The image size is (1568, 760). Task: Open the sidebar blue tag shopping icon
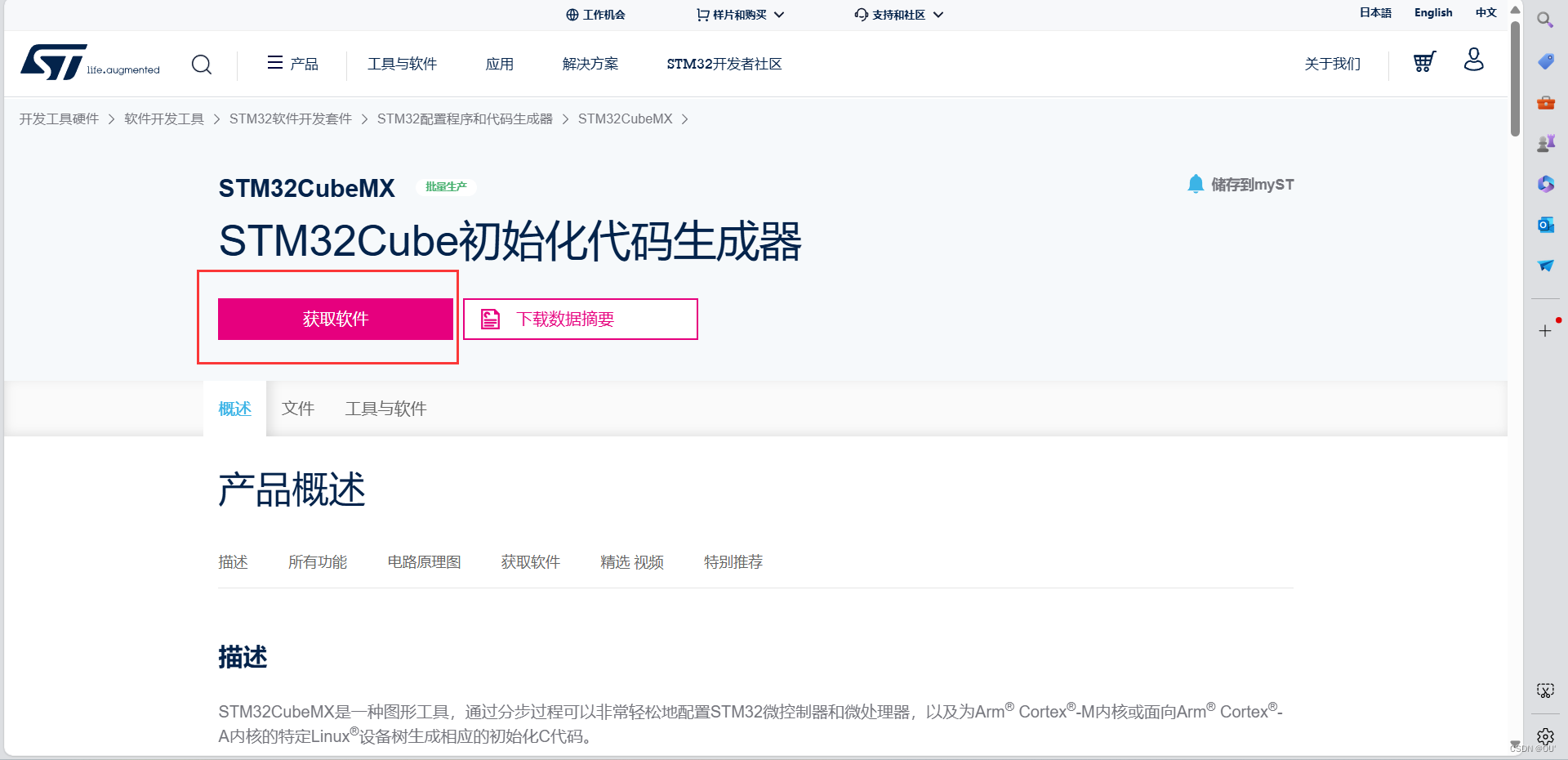pyautogui.click(x=1545, y=61)
